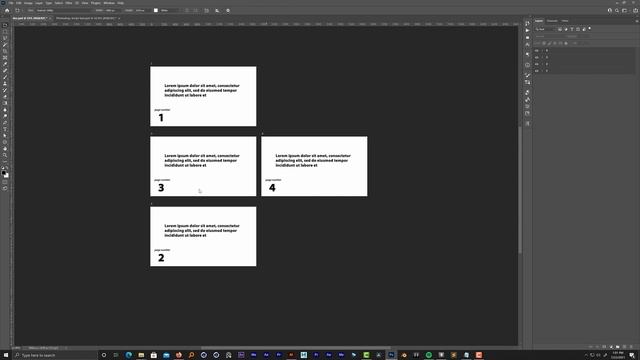Click the foreground/background color swatches

tap(5, 174)
